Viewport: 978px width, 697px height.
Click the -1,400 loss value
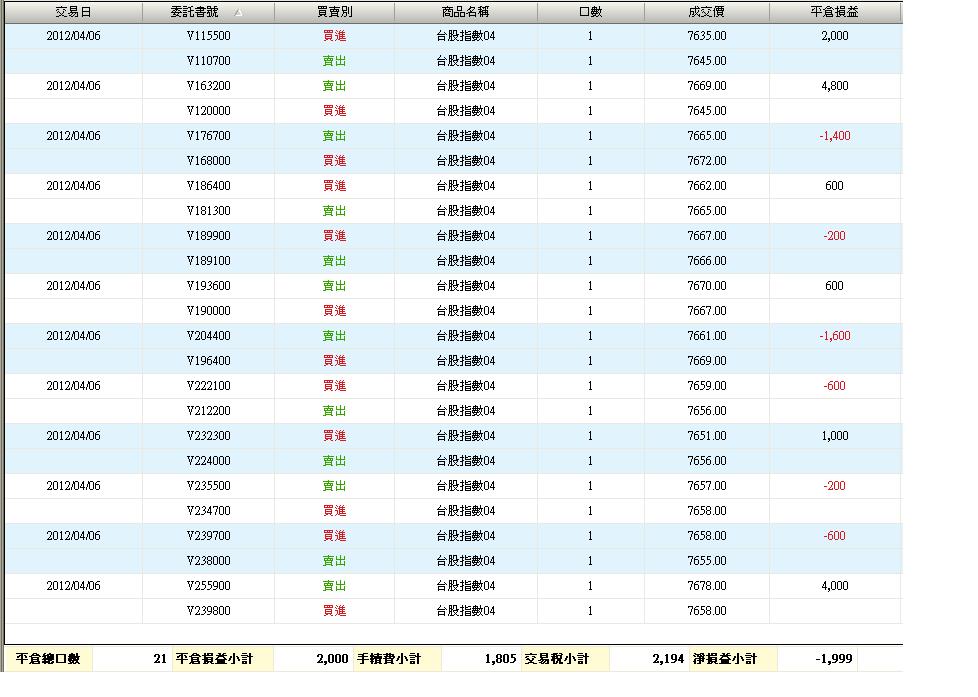[835, 136]
